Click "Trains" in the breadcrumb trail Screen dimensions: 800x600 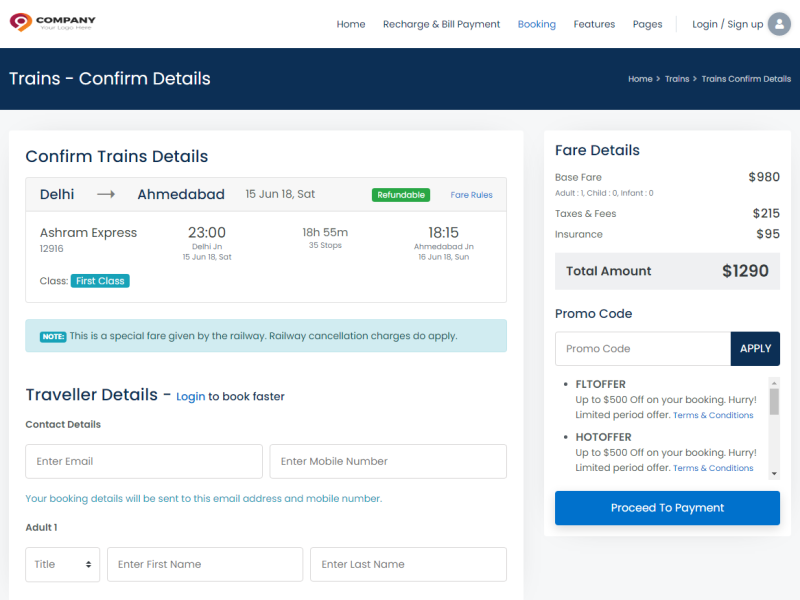[677, 78]
